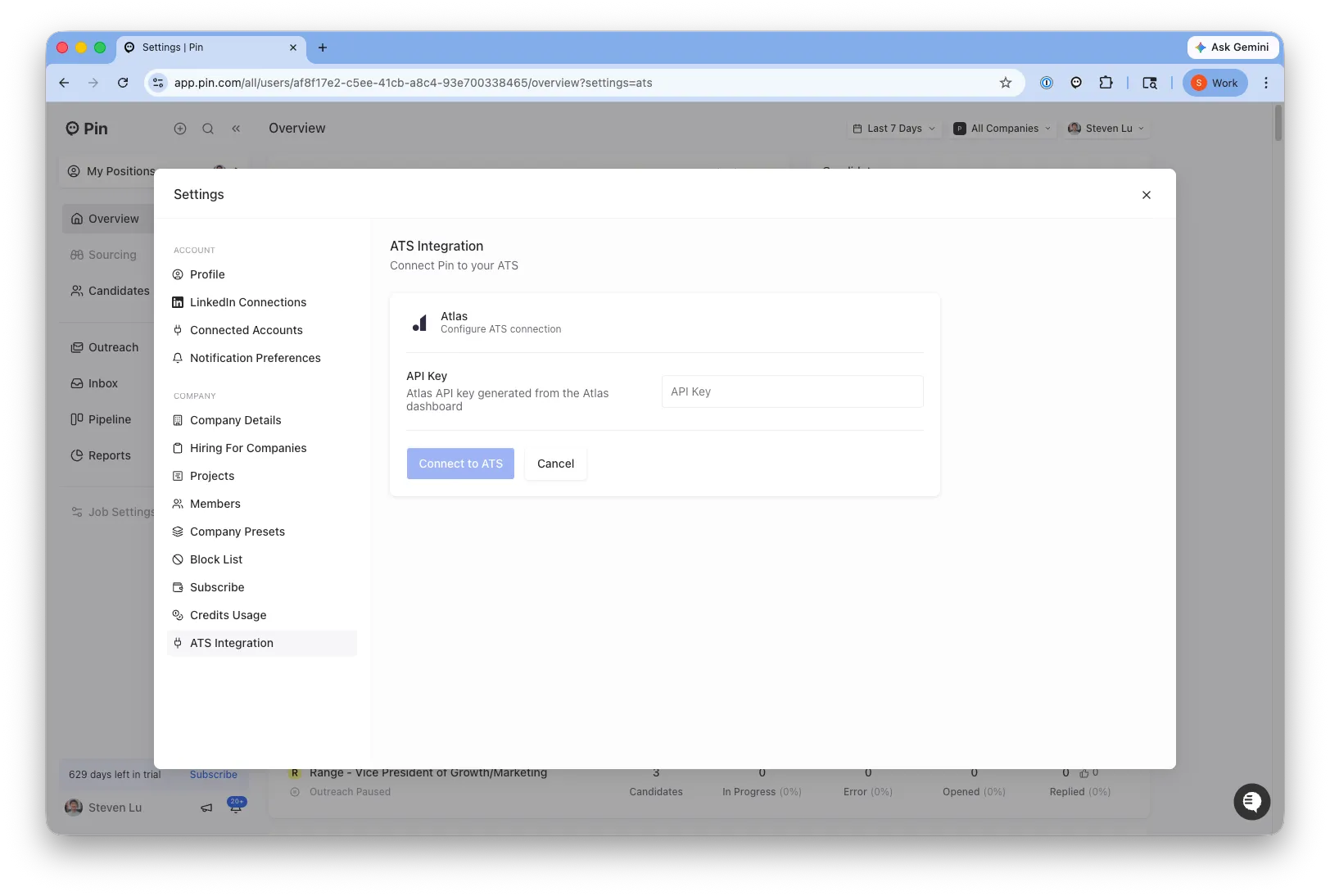1330x896 pixels.
Task: Open the All Companies dropdown
Action: [x=1002, y=129]
